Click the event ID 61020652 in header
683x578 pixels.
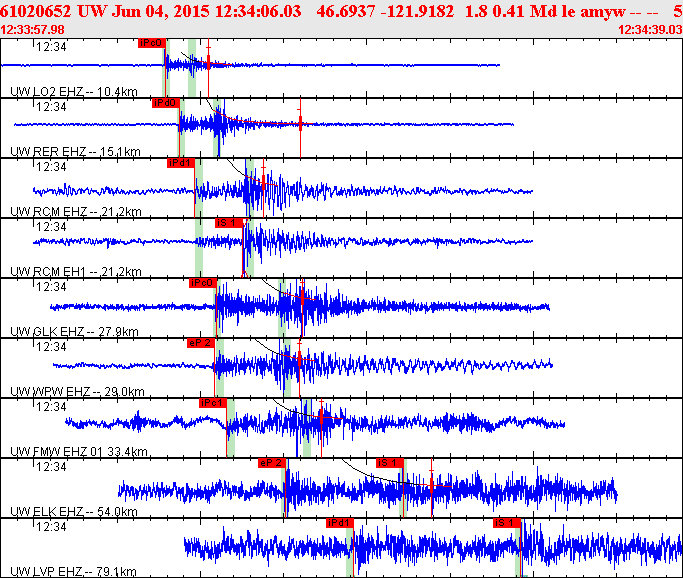[x=36, y=10]
